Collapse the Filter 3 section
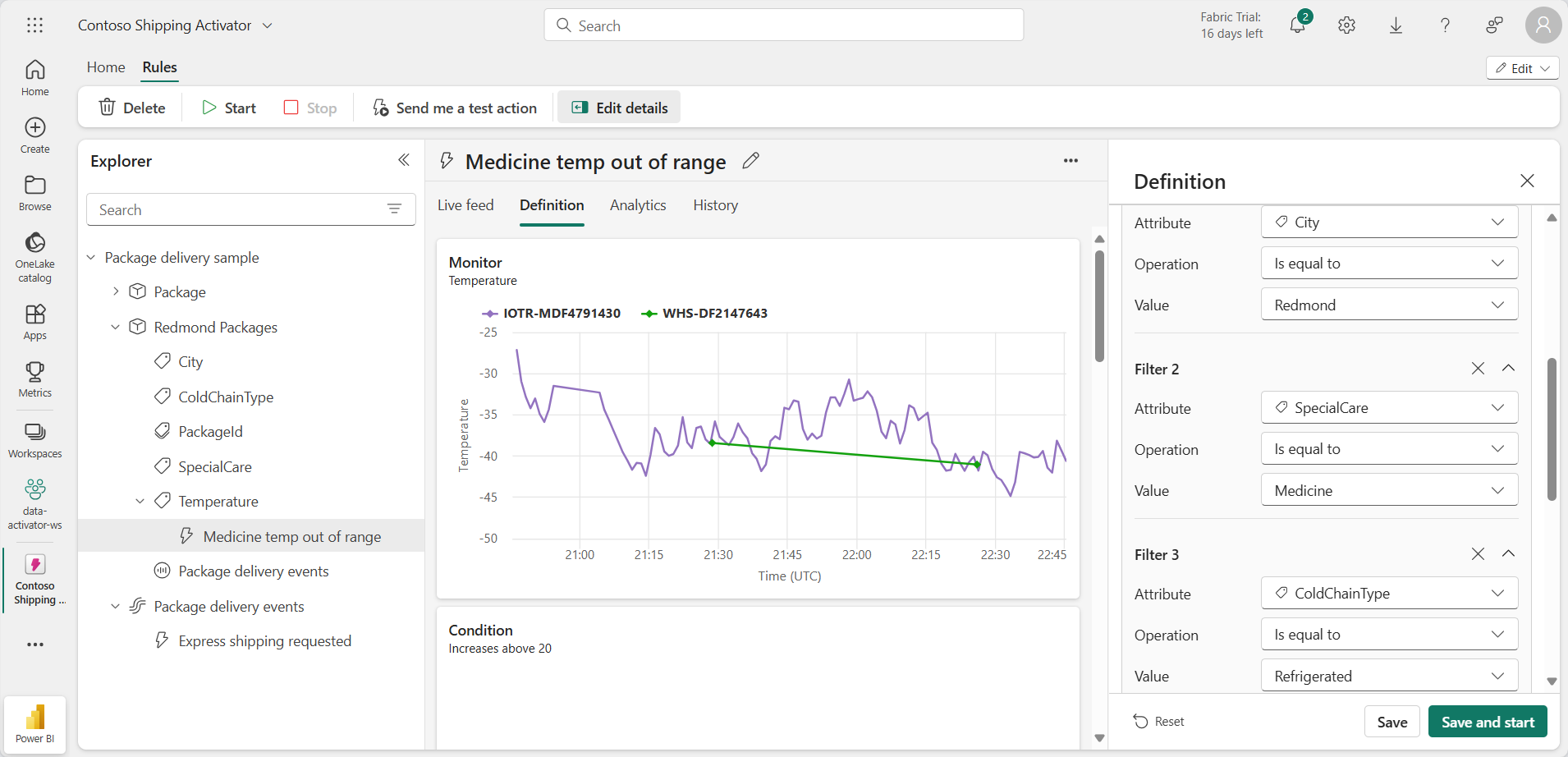The height and width of the screenshot is (757, 1568). (x=1508, y=553)
